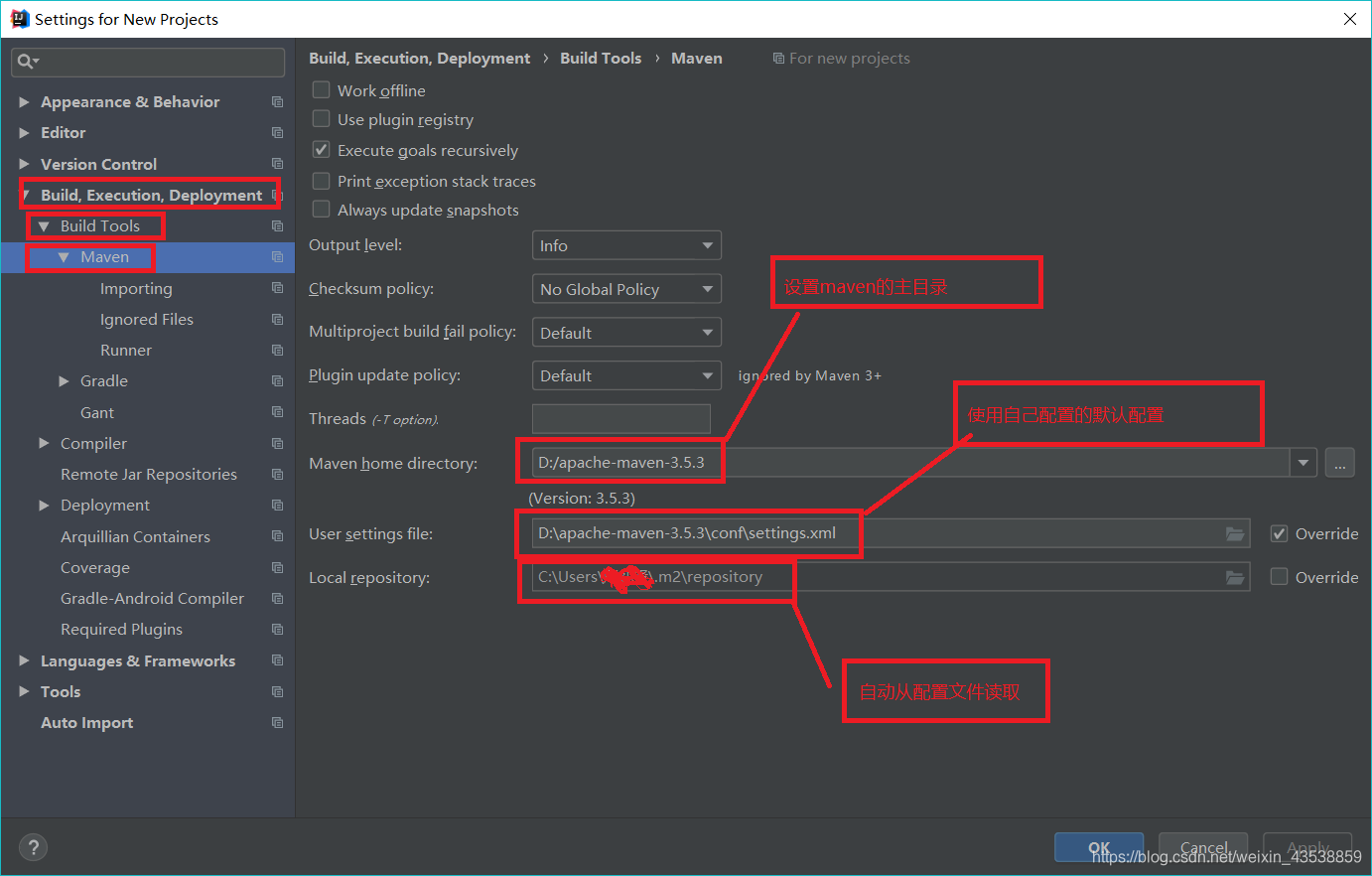Click project-level icon next to Arquillian Containers
The width and height of the screenshot is (1372, 876).
tap(277, 536)
